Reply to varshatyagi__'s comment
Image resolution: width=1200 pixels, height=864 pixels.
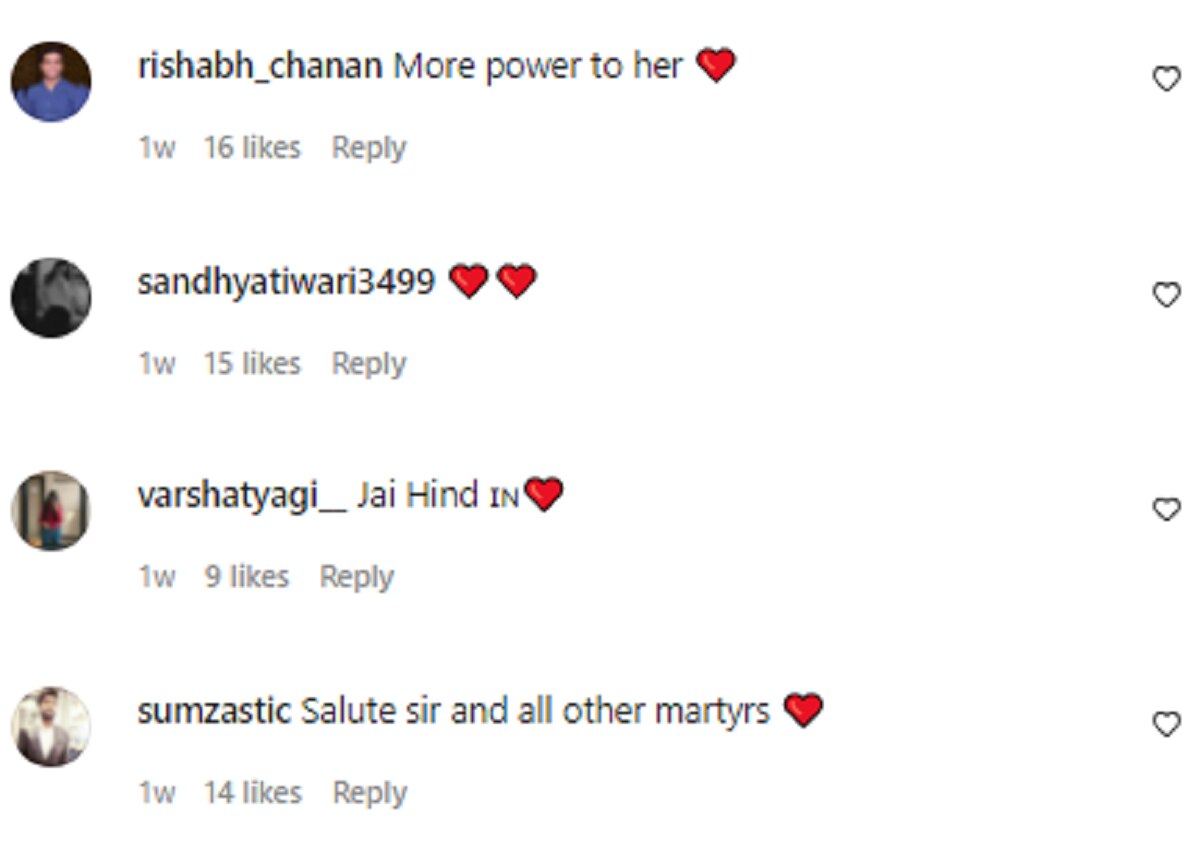point(357,578)
